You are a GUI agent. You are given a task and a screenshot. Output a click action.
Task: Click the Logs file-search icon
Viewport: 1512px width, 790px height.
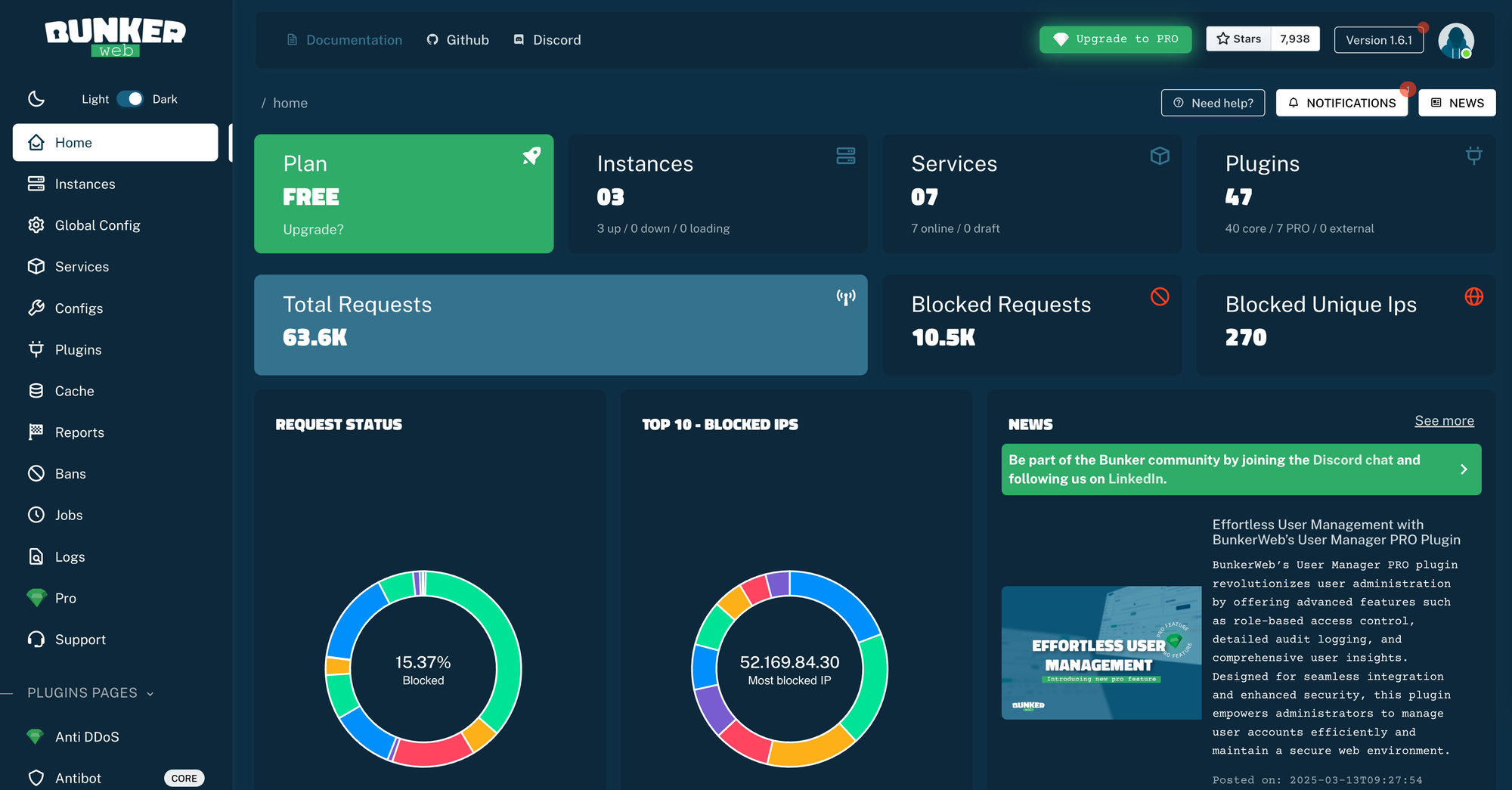pos(36,556)
